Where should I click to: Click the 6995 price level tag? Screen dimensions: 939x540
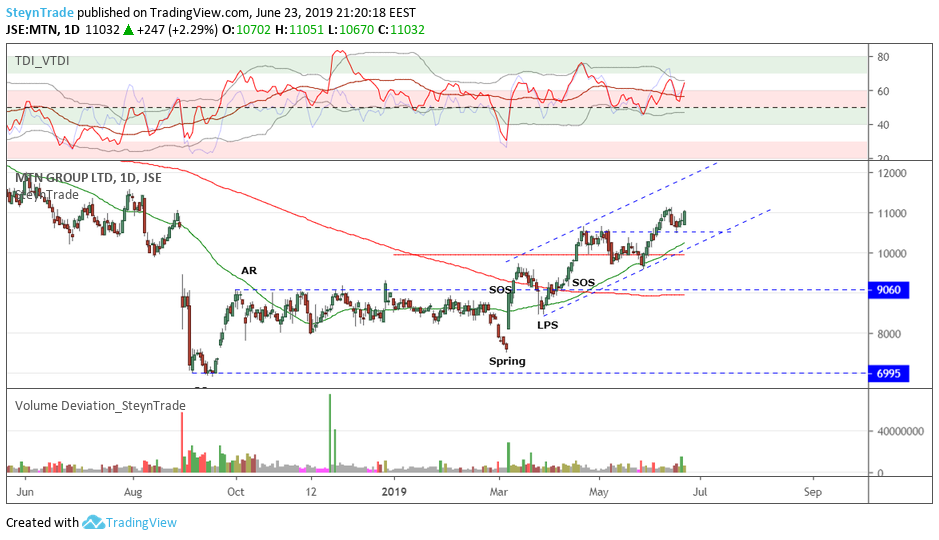pos(889,374)
